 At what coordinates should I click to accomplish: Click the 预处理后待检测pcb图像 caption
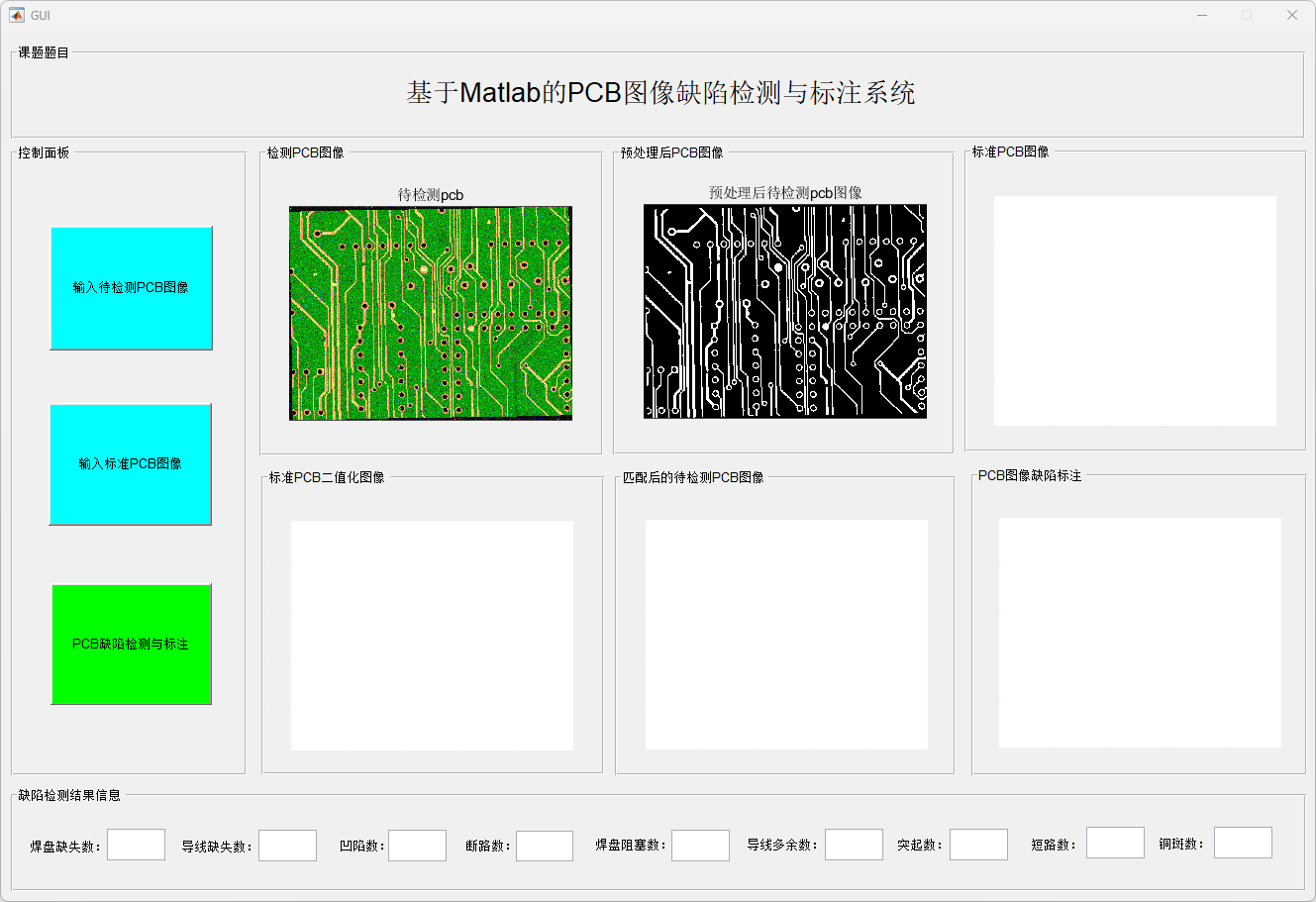pos(785,193)
